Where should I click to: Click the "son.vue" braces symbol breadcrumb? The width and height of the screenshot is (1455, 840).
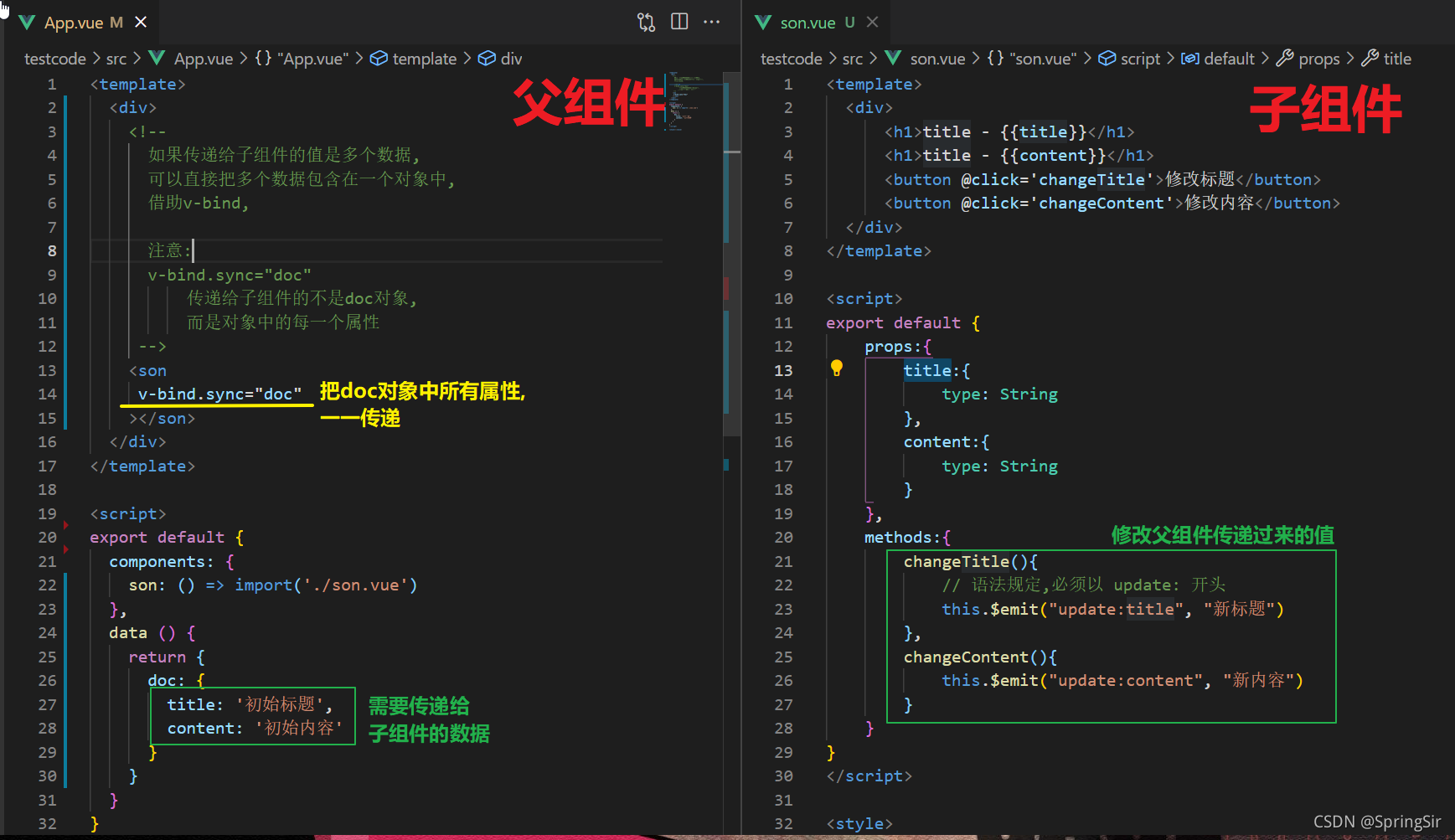pyautogui.click(x=1032, y=59)
